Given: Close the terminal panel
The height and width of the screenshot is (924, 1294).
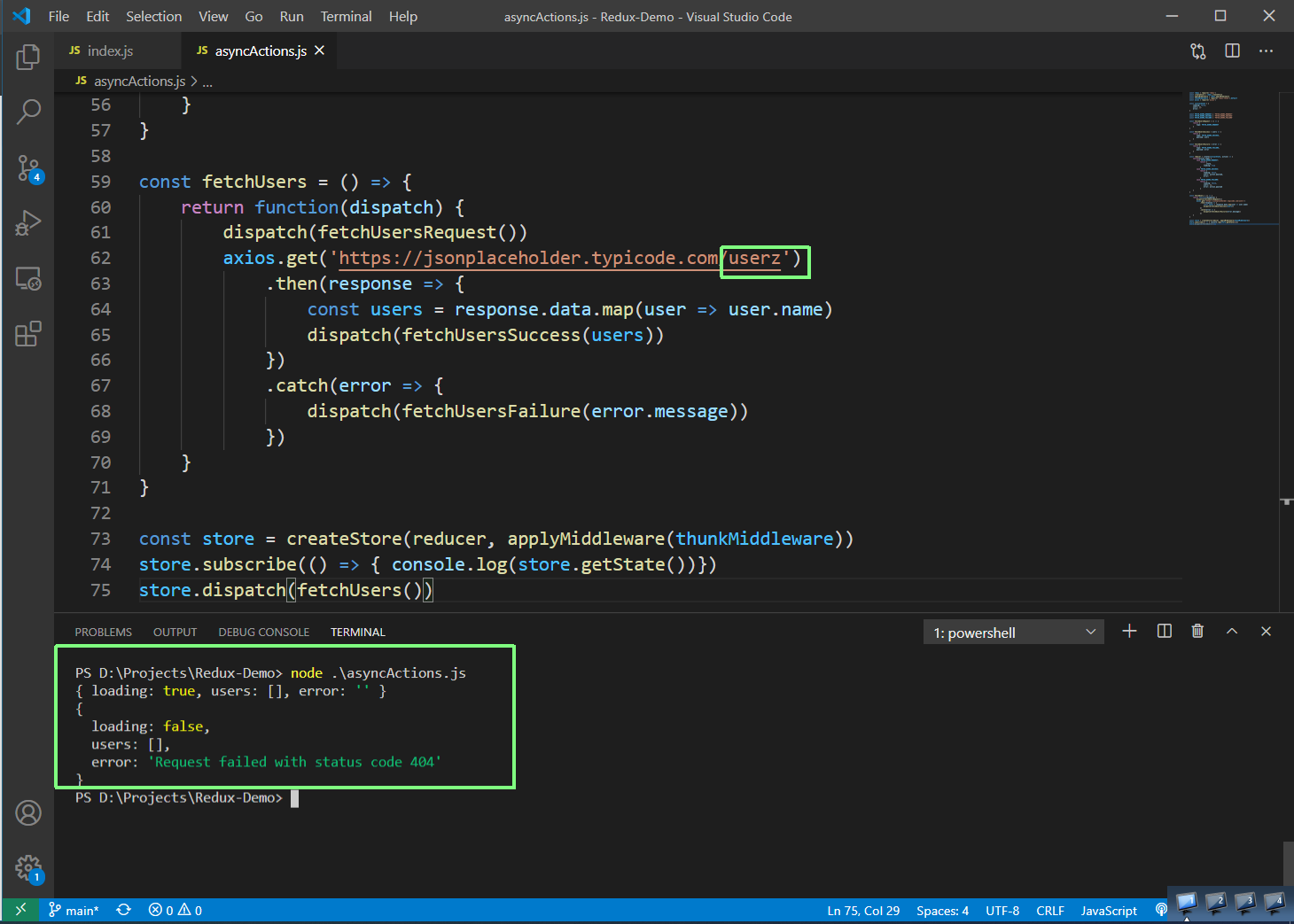Looking at the screenshot, I should point(1266,631).
